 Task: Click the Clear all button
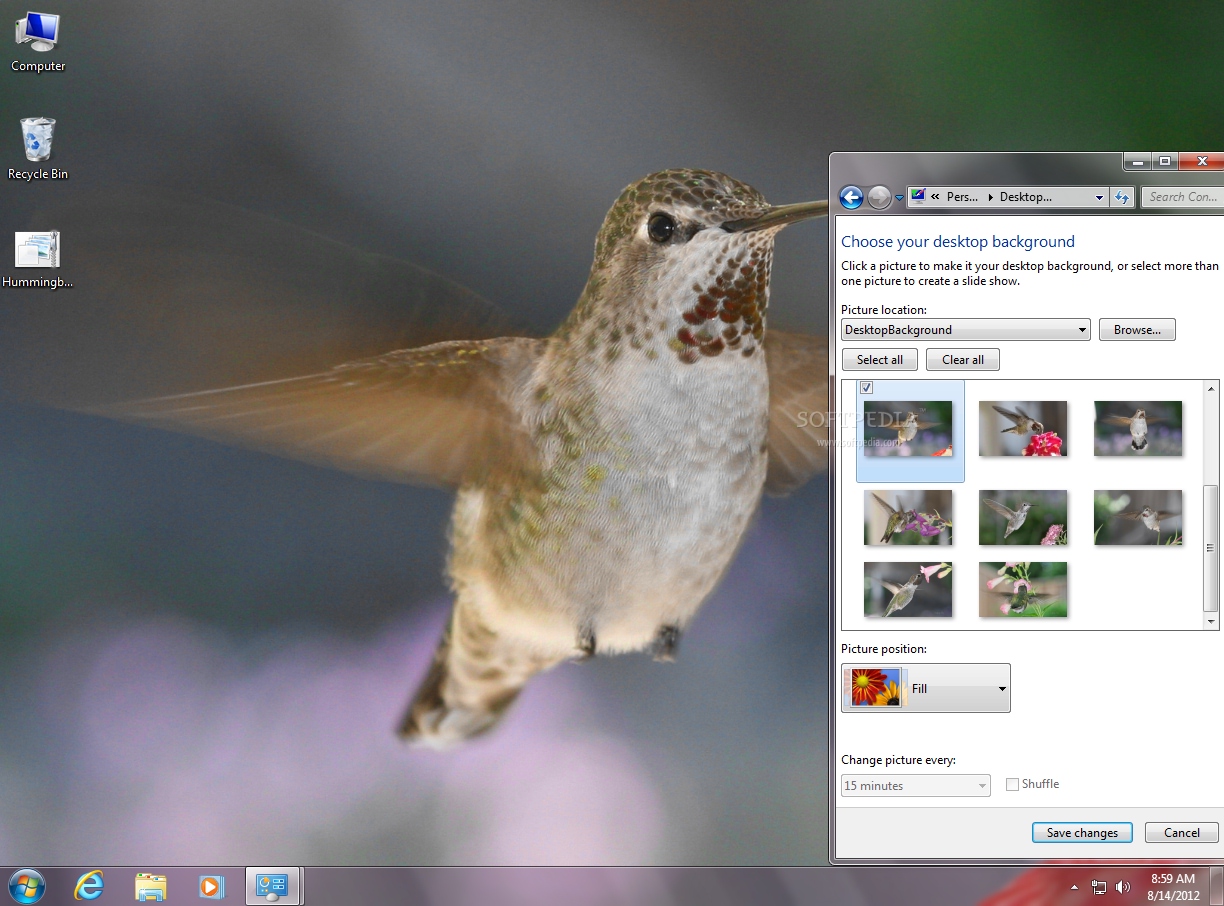[x=963, y=360]
